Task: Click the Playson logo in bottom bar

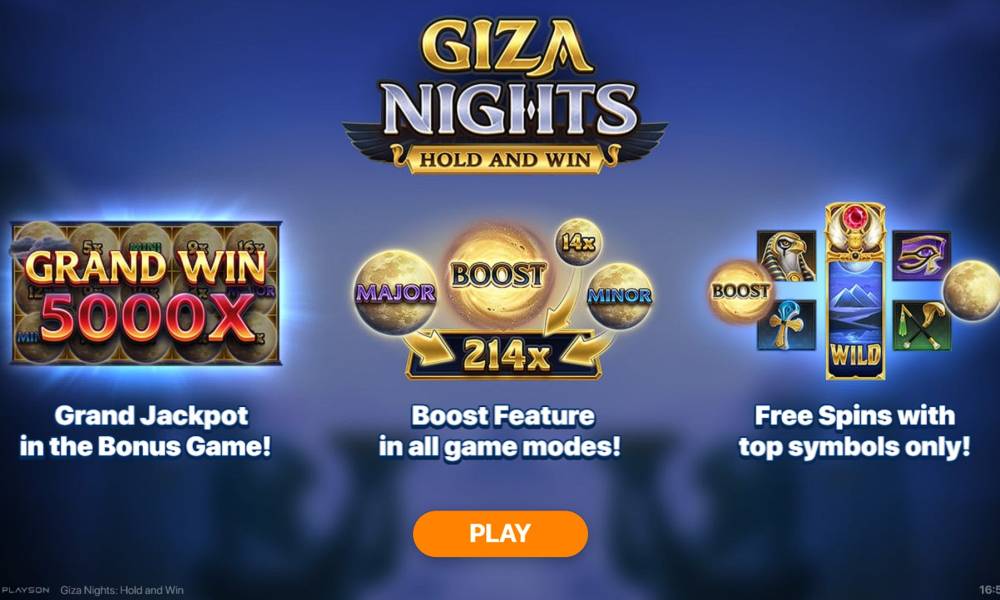Action: point(26,590)
